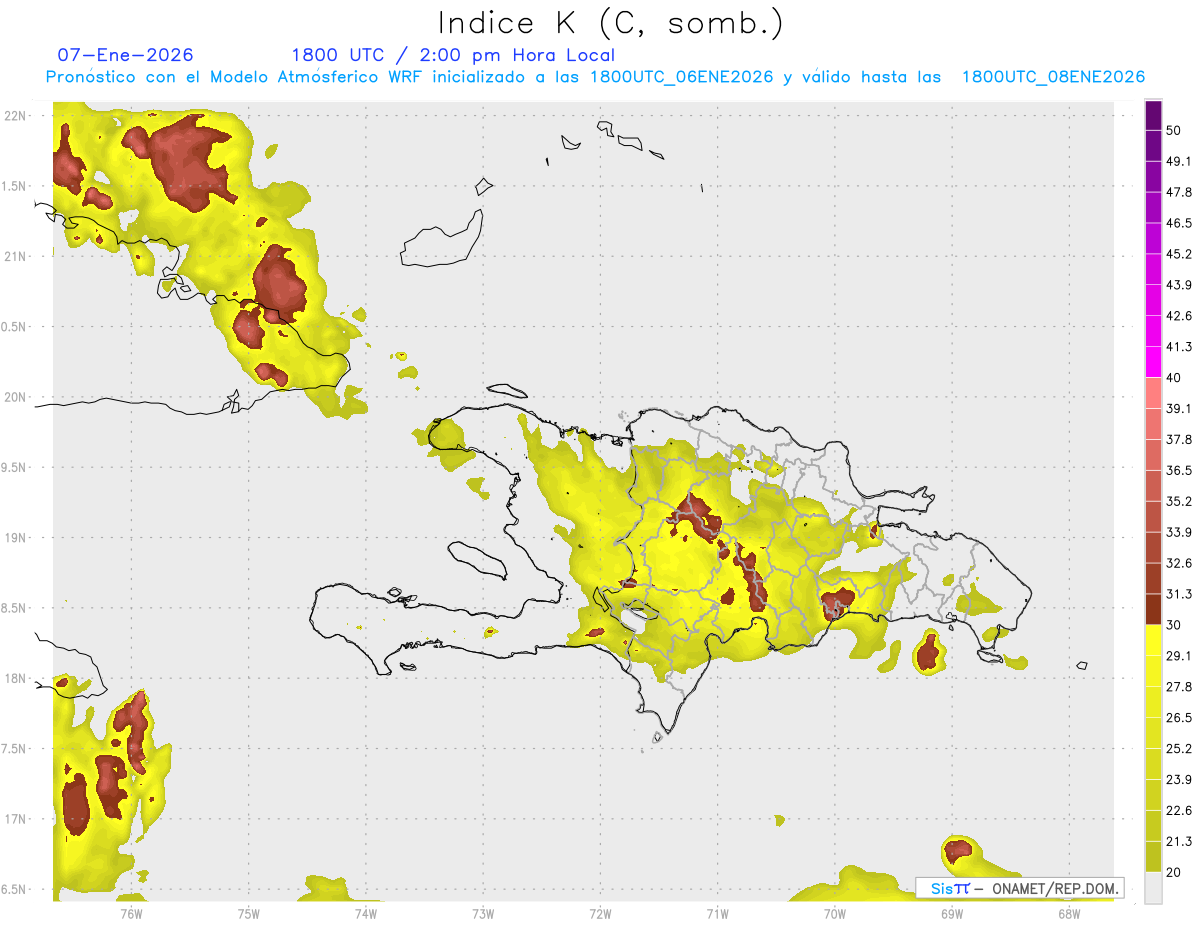The image size is (1200, 927).
Task: Select the longitude axis label "75W"
Action: (249, 914)
